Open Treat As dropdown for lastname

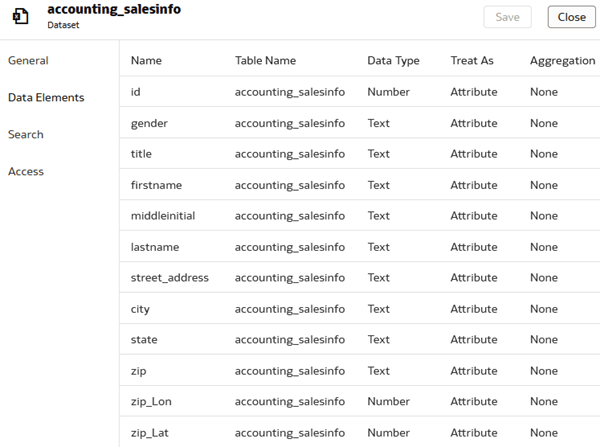click(x=473, y=247)
